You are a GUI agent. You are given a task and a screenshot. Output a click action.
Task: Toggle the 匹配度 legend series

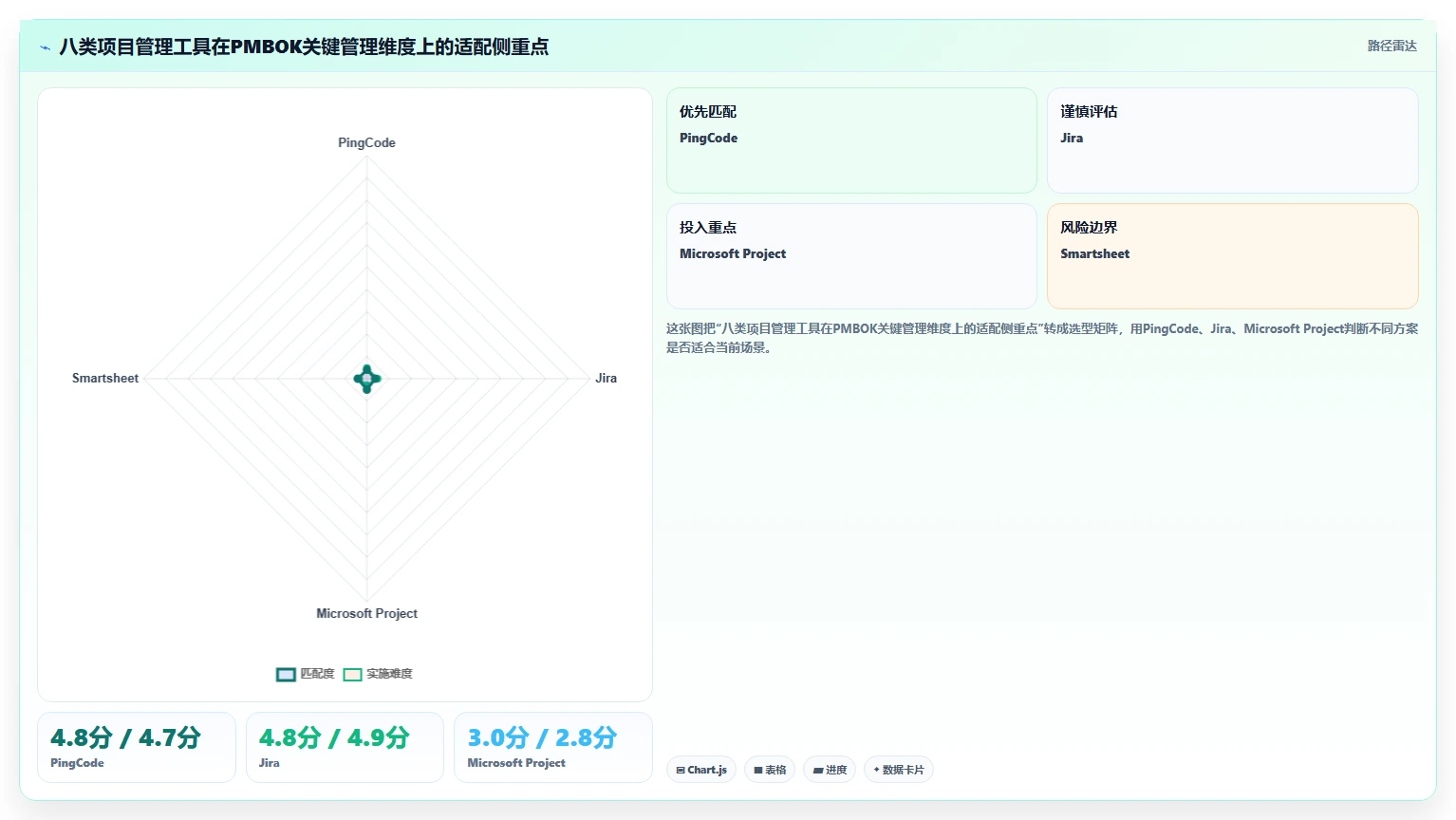pyautogui.click(x=306, y=674)
